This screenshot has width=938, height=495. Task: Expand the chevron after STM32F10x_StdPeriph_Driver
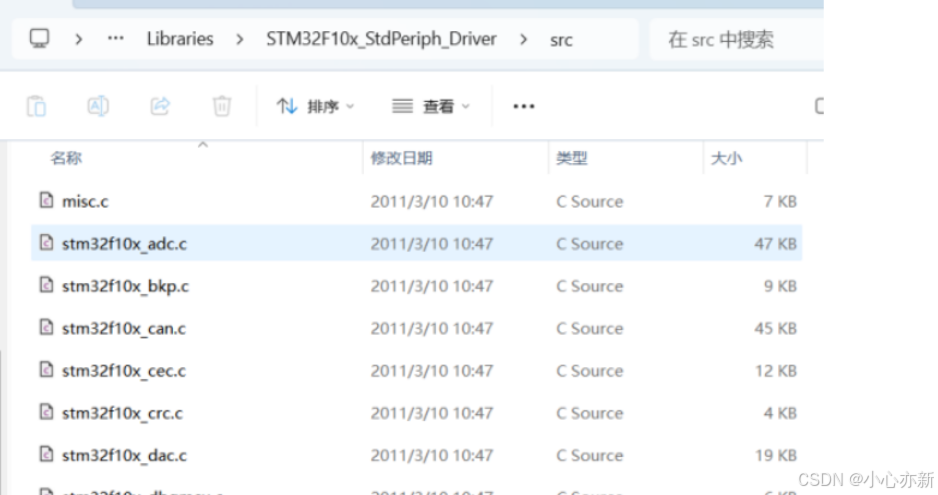pyautogui.click(x=523, y=40)
